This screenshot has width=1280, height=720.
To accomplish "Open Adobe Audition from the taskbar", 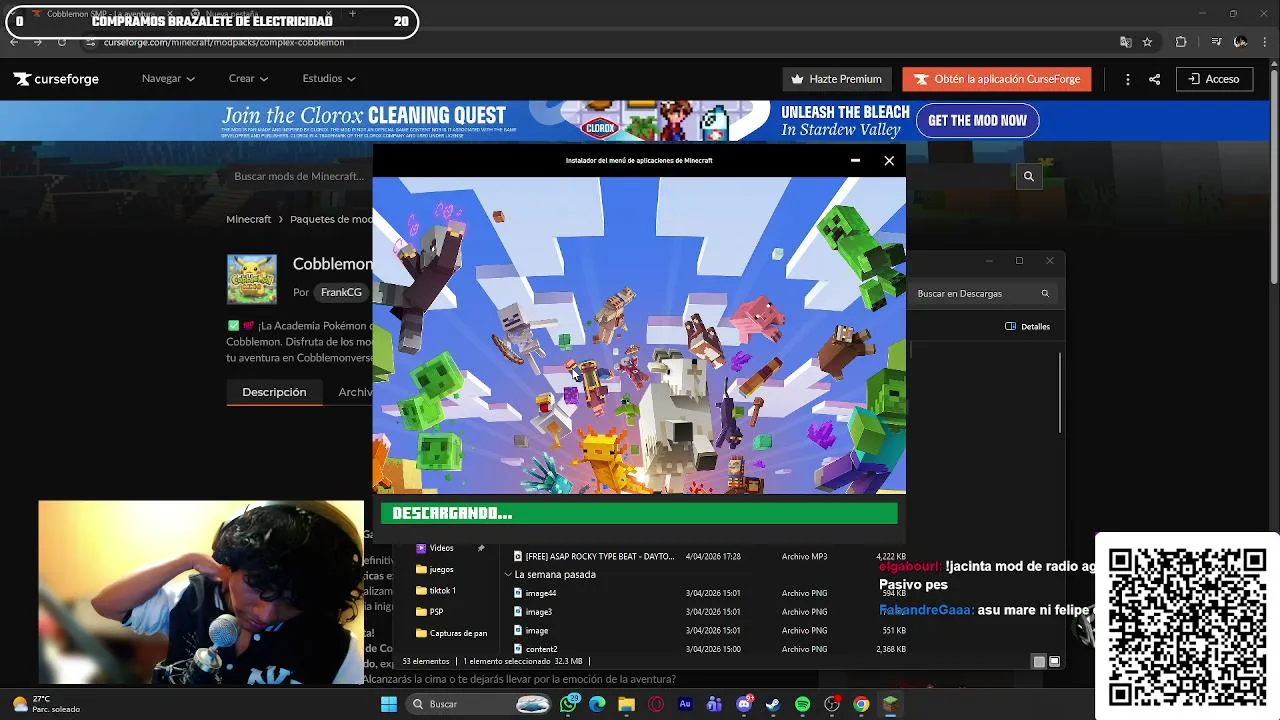I will coord(685,704).
